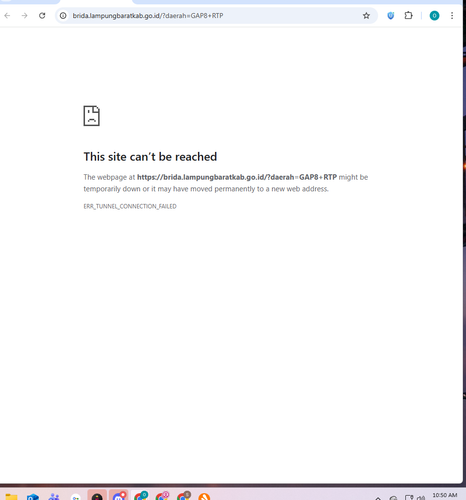Open the Extensions puzzle-piece menu
The height and width of the screenshot is (500, 466).
pos(408,16)
